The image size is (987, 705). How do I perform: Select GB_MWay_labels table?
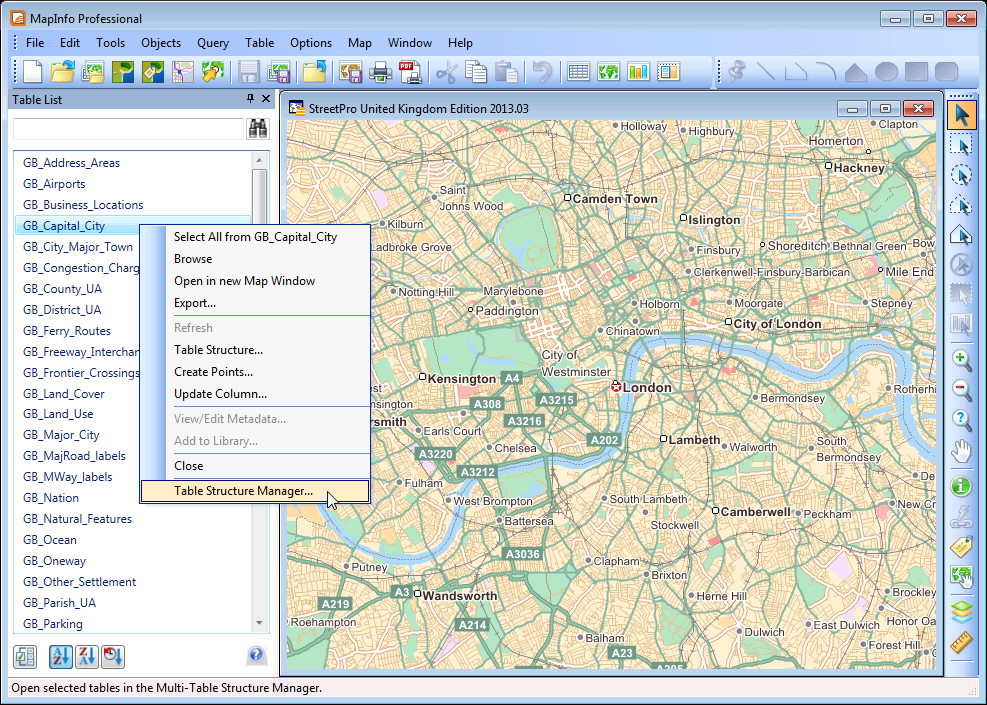pos(67,477)
